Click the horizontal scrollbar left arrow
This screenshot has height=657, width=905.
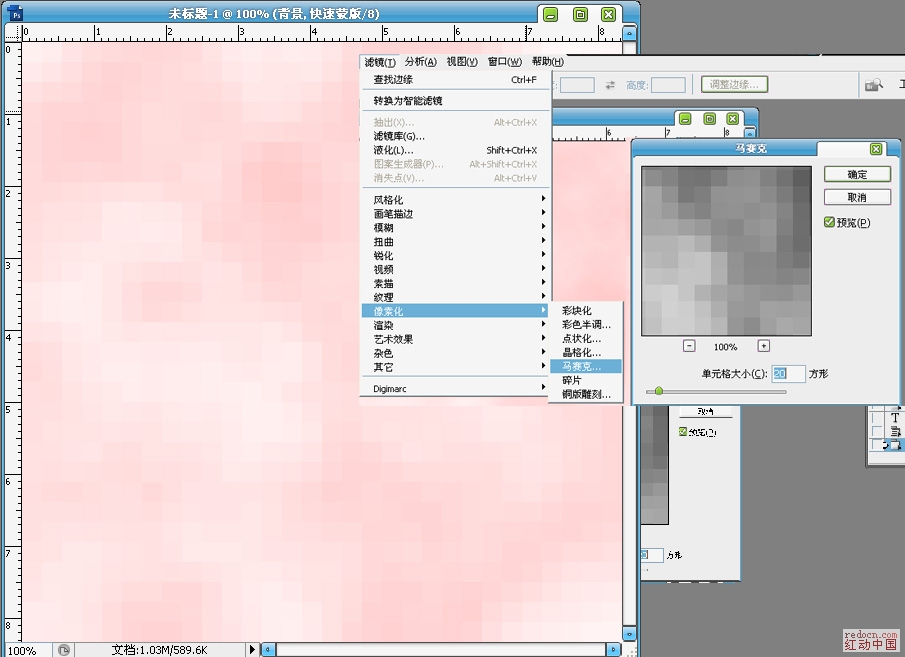[268, 650]
